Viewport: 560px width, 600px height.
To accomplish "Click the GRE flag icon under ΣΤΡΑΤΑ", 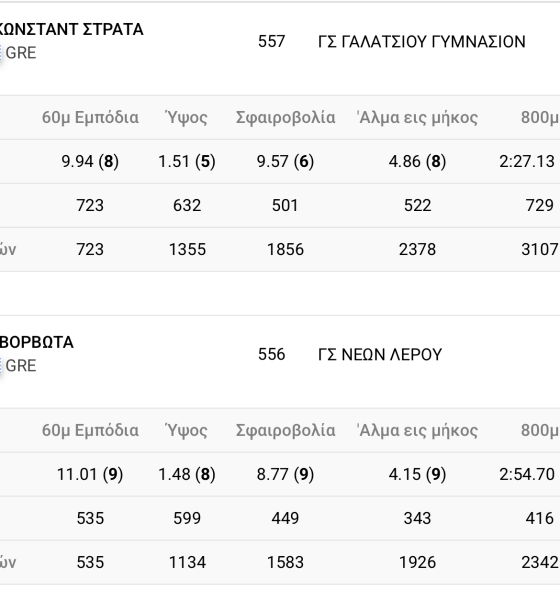I will (1, 53).
